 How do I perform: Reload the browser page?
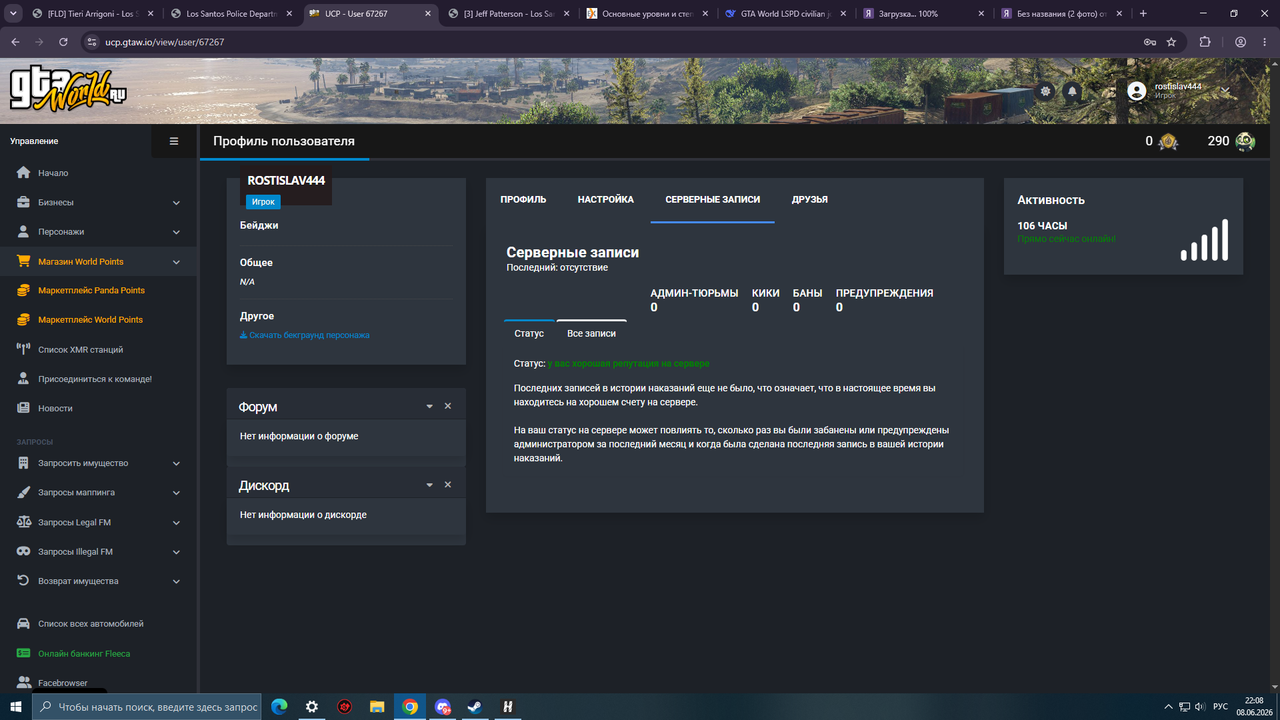click(63, 42)
